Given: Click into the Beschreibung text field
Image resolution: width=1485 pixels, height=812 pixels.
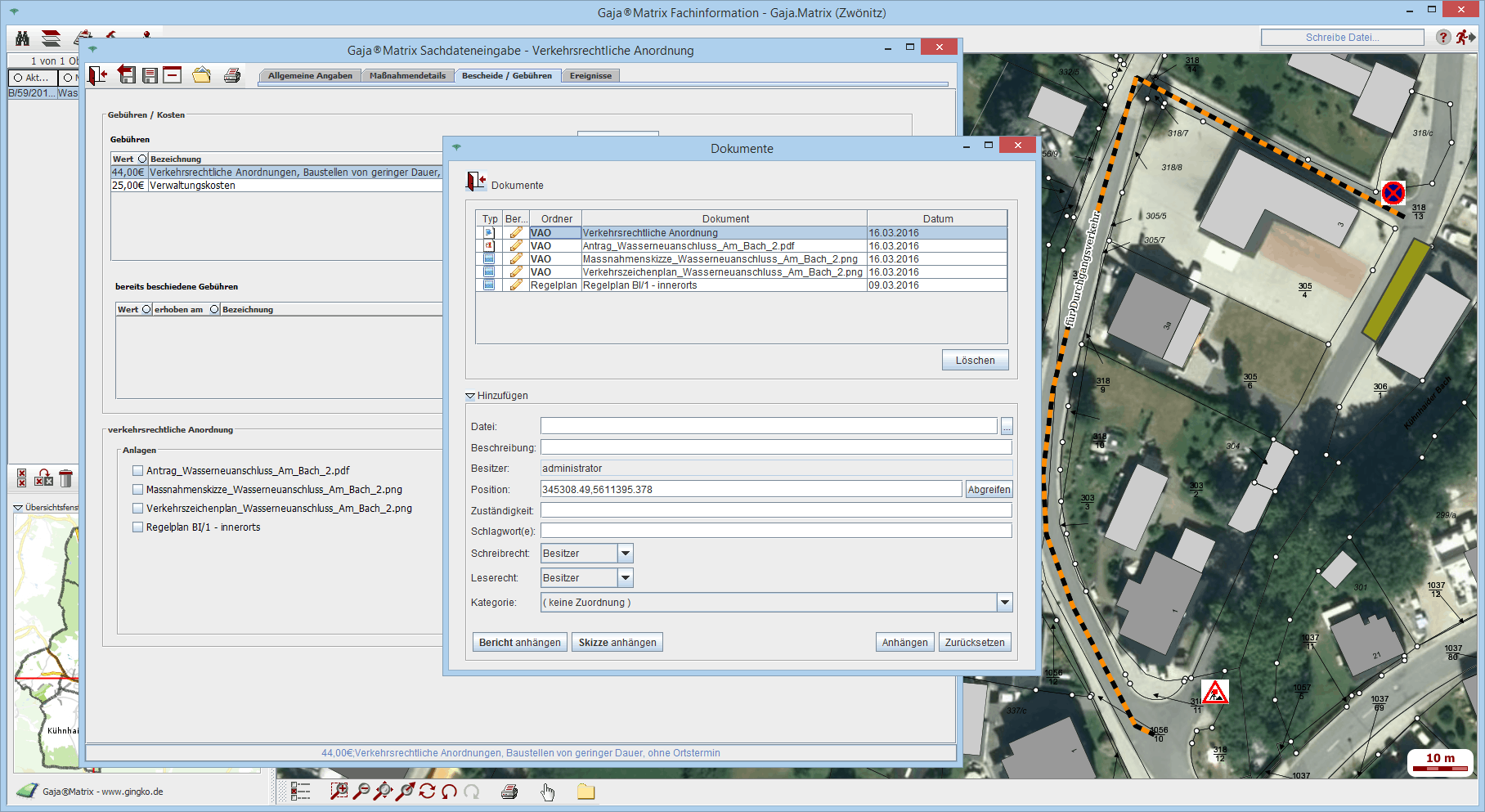Looking at the screenshot, I should (x=775, y=447).
